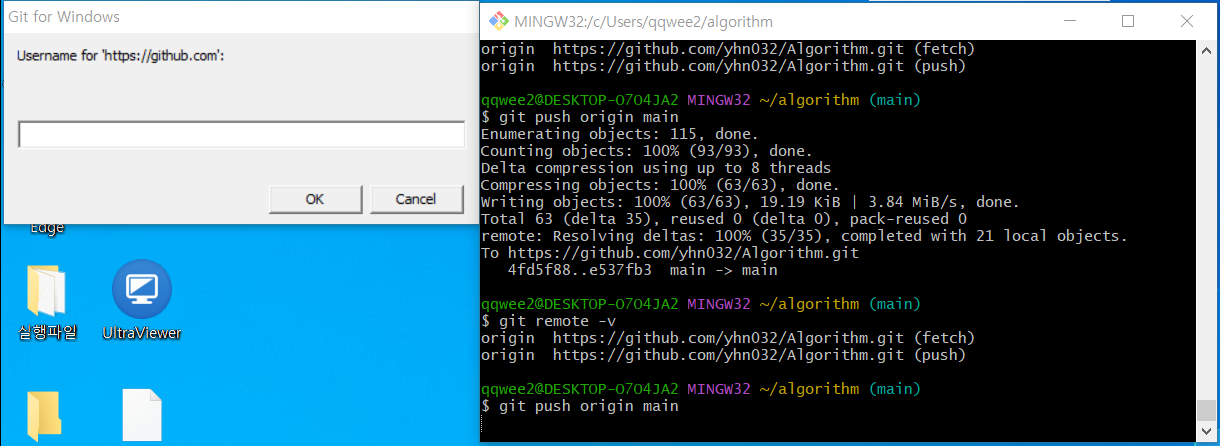Click "Delta compression using up to 8 threads" line
Screen dimensions: 1220x446
pos(655,168)
